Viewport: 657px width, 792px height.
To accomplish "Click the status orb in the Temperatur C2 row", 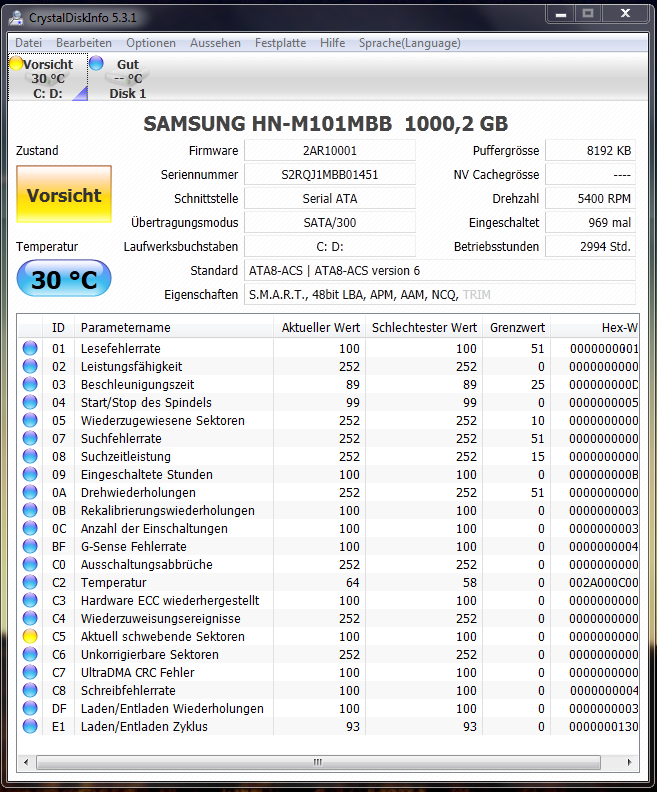I will pyautogui.click(x=30, y=582).
